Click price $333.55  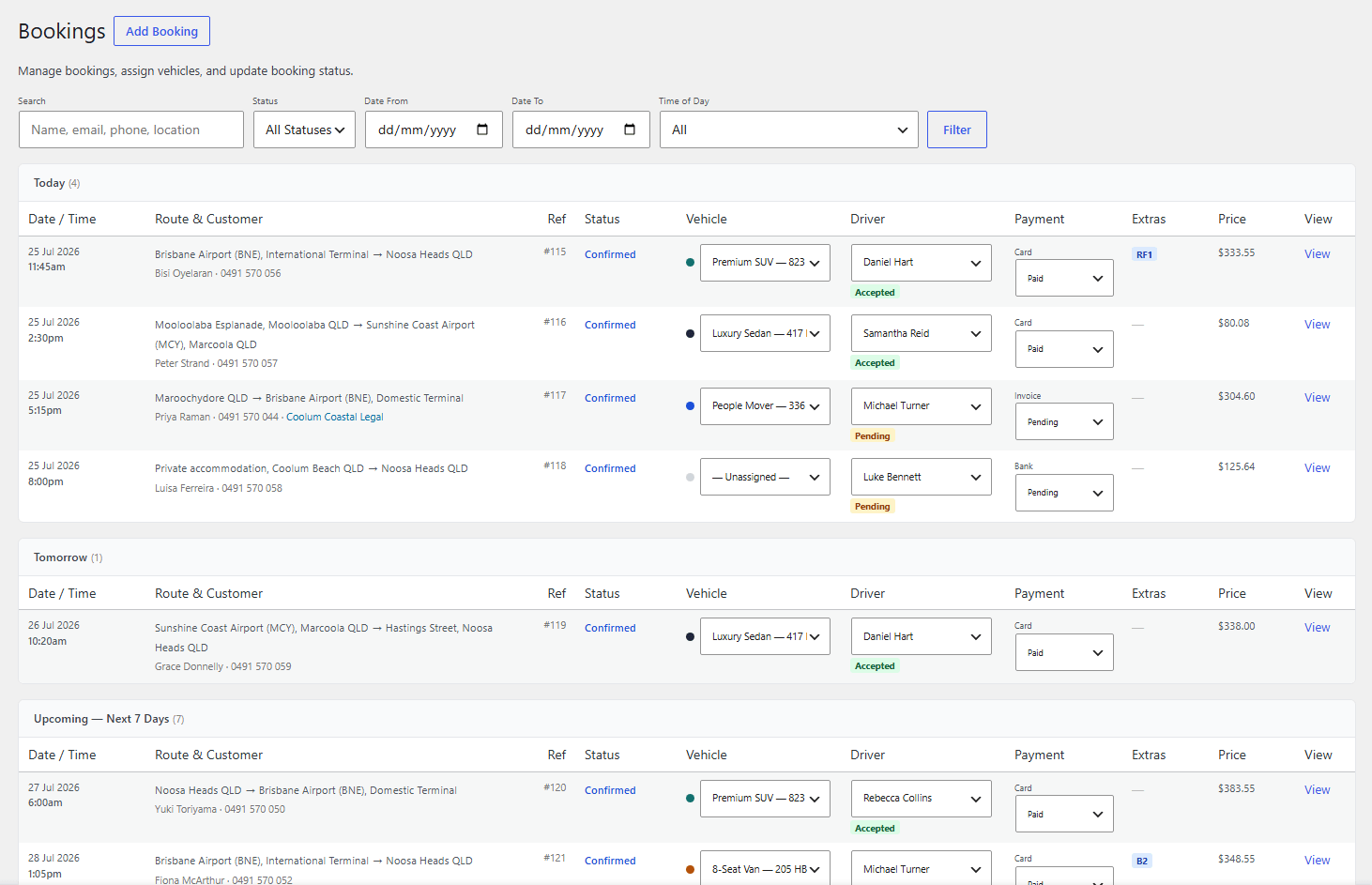(x=1236, y=252)
